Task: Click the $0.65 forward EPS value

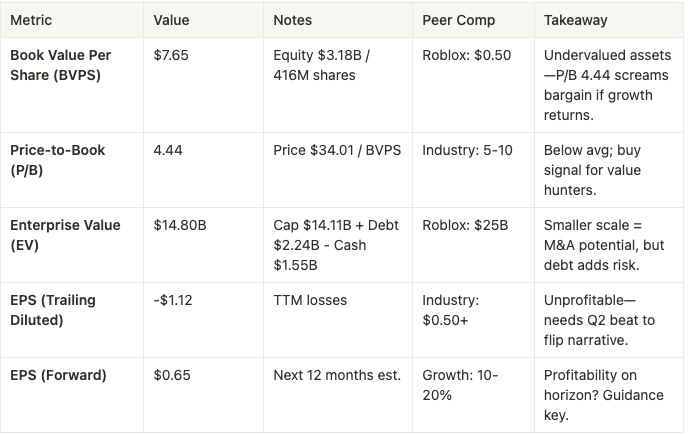Action: (x=171, y=376)
